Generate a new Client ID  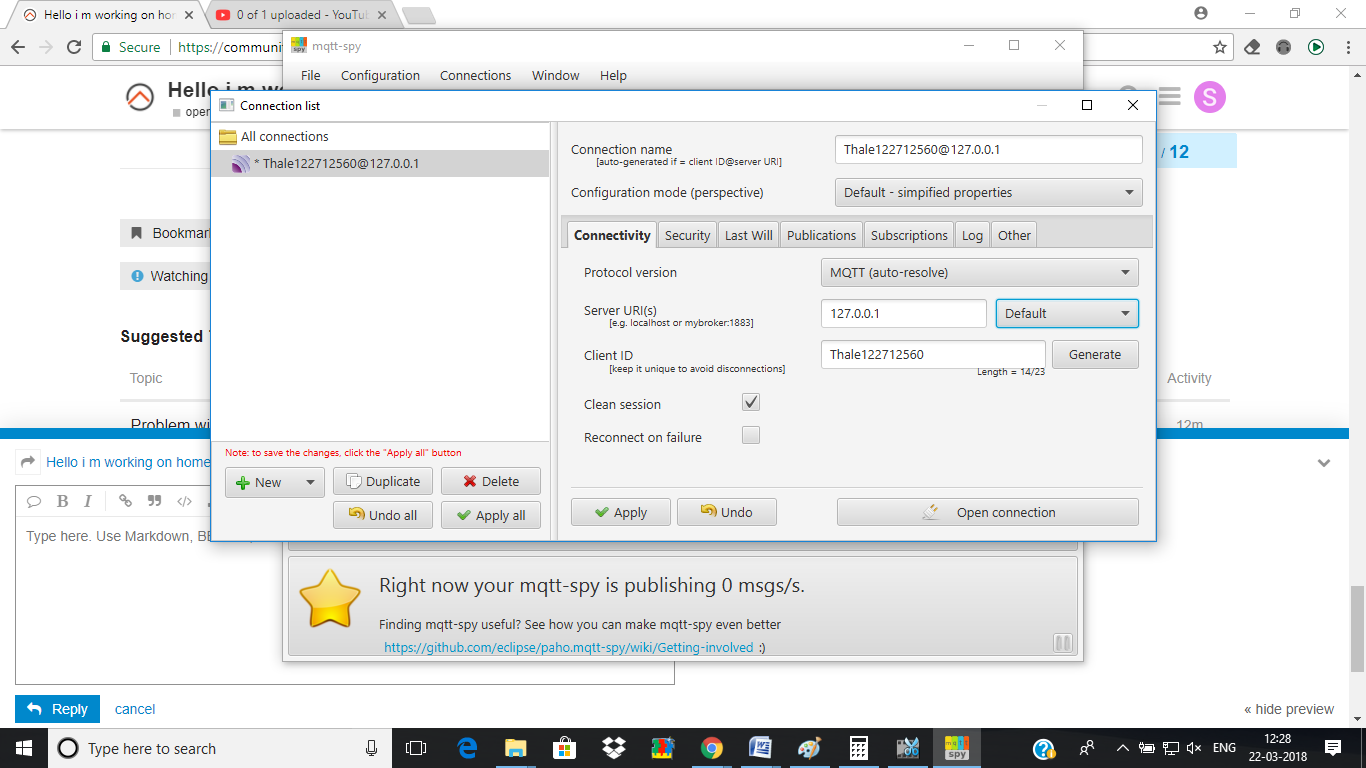coord(1095,354)
